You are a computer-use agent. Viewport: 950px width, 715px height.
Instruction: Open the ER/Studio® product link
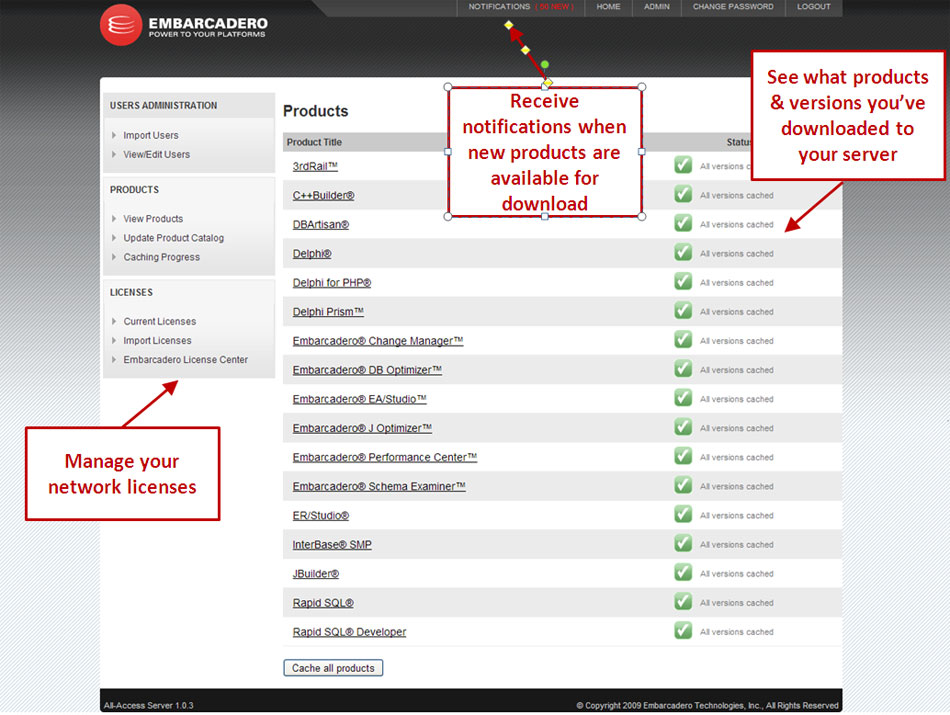pyautogui.click(x=321, y=515)
